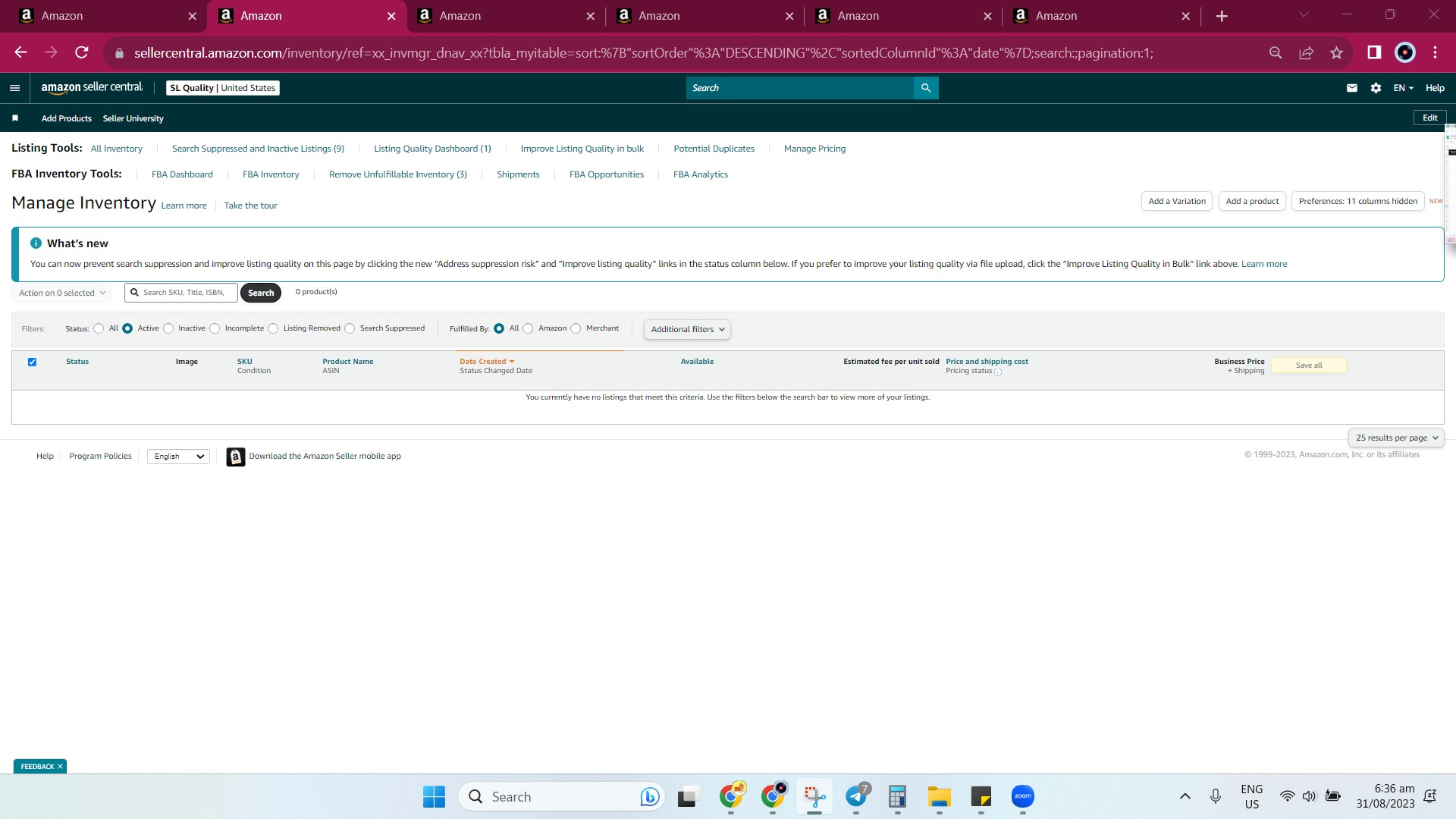Screen dimensions: 1456x819
Task: Open the English language dropdown in footer
Action: (178, 457)
